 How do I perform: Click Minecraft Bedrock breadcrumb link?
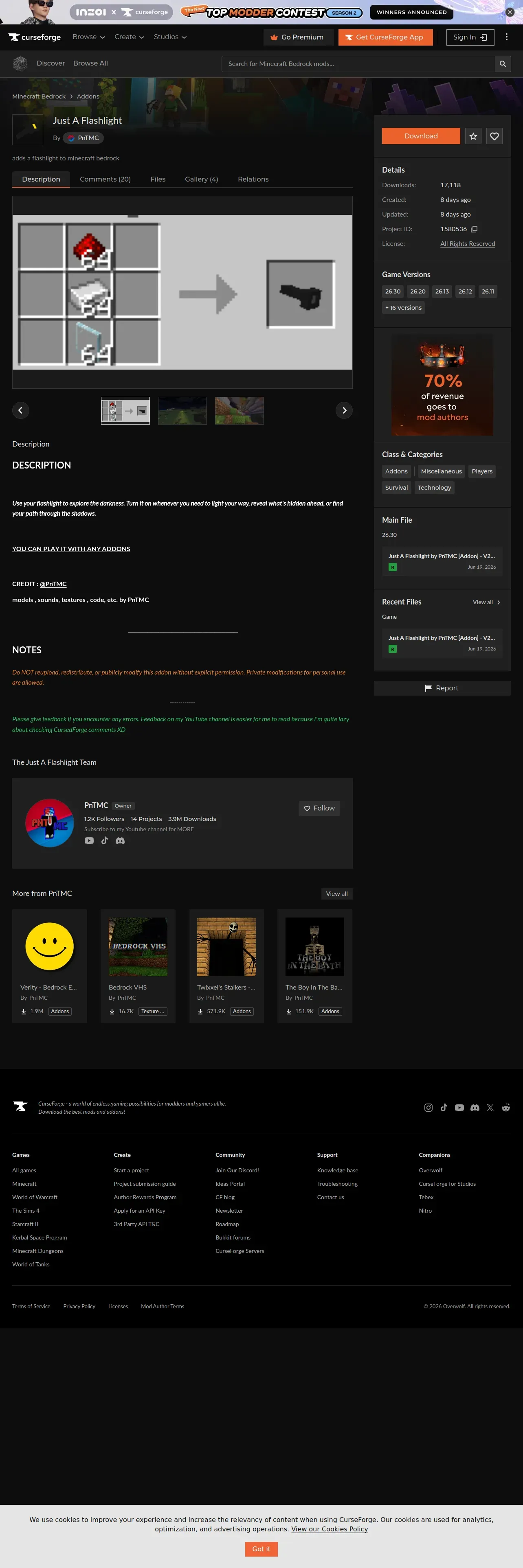point(39,97)
